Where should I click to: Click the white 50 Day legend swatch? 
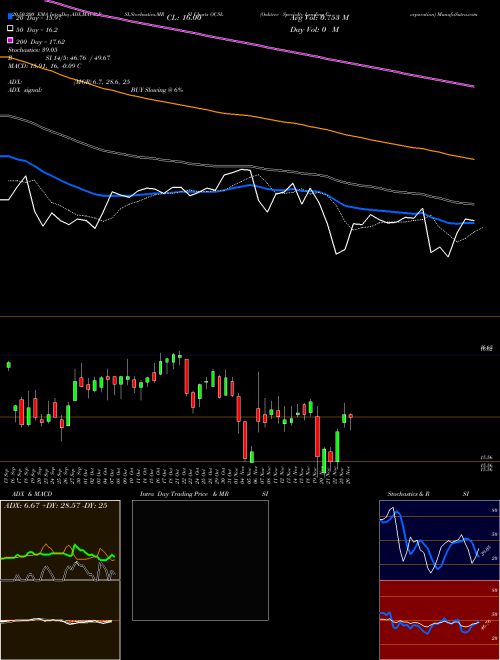[x=11, y=29]
